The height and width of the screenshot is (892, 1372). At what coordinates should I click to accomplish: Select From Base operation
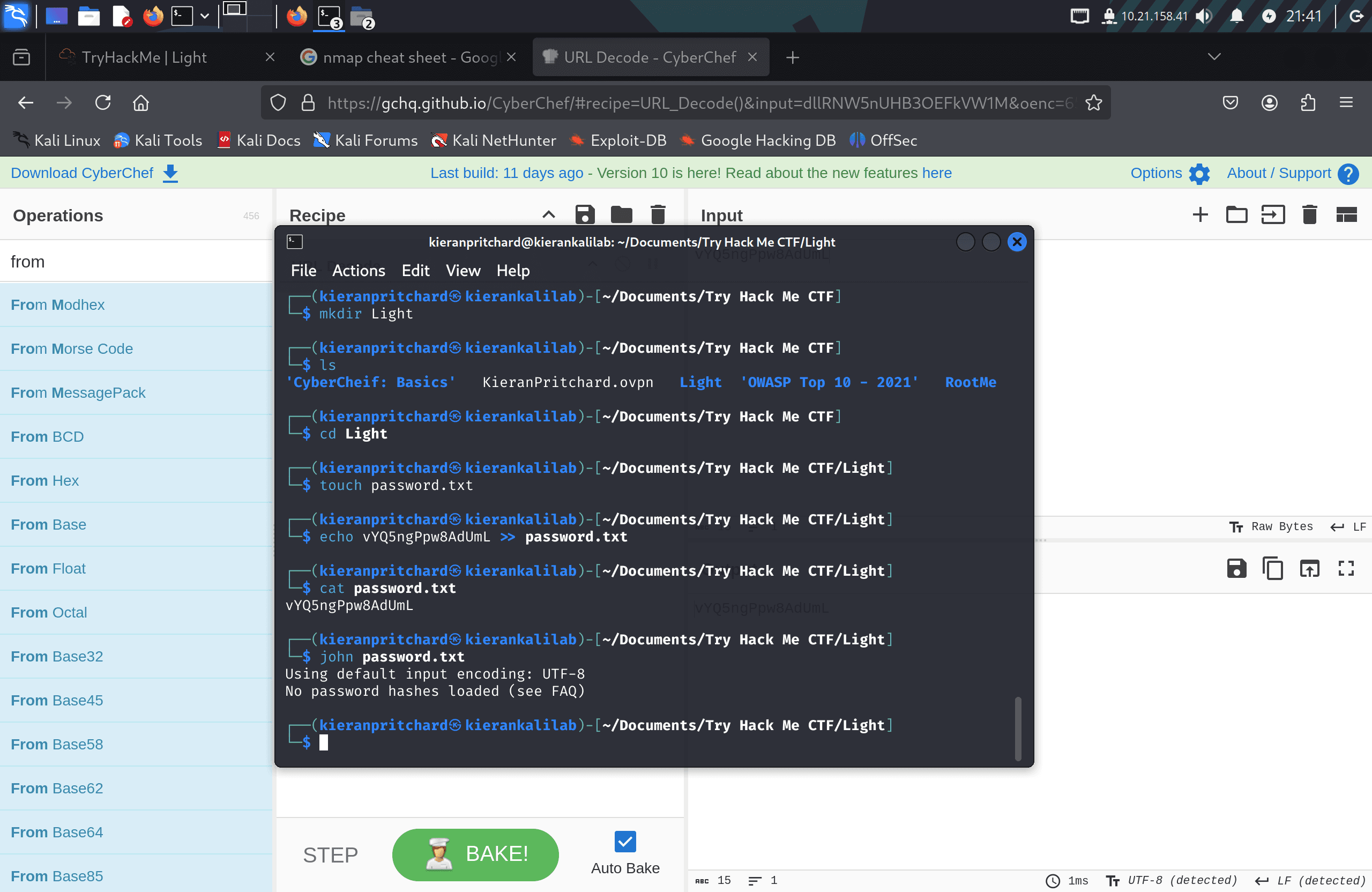tap(136, 524)
